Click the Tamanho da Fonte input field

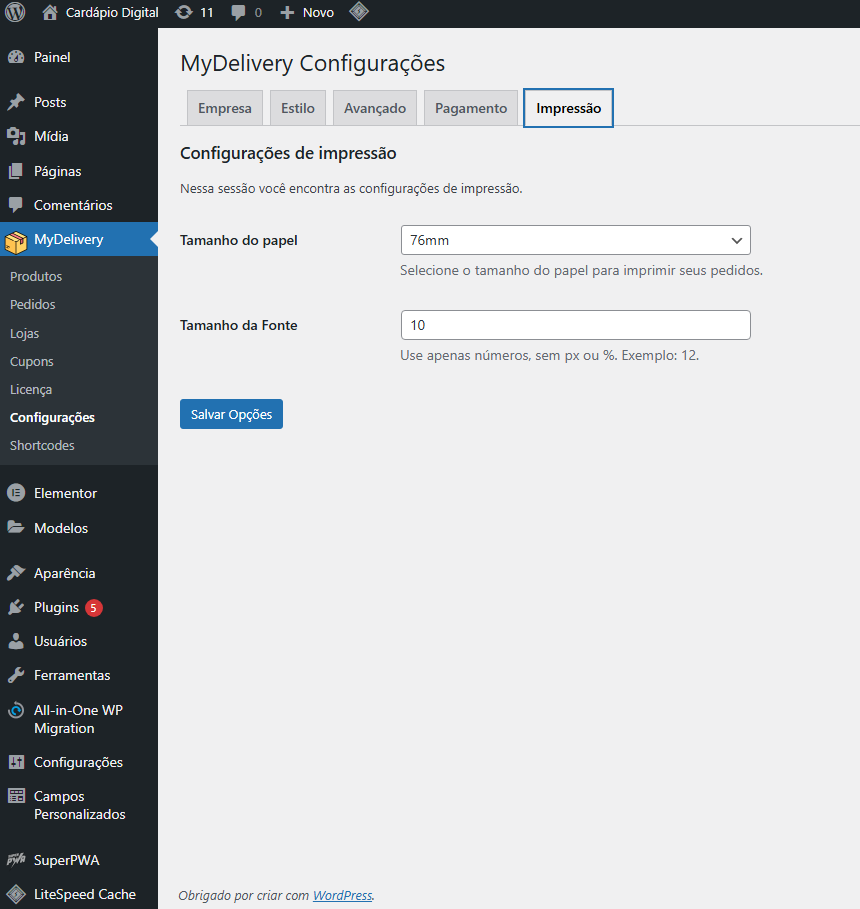point(575,325)
